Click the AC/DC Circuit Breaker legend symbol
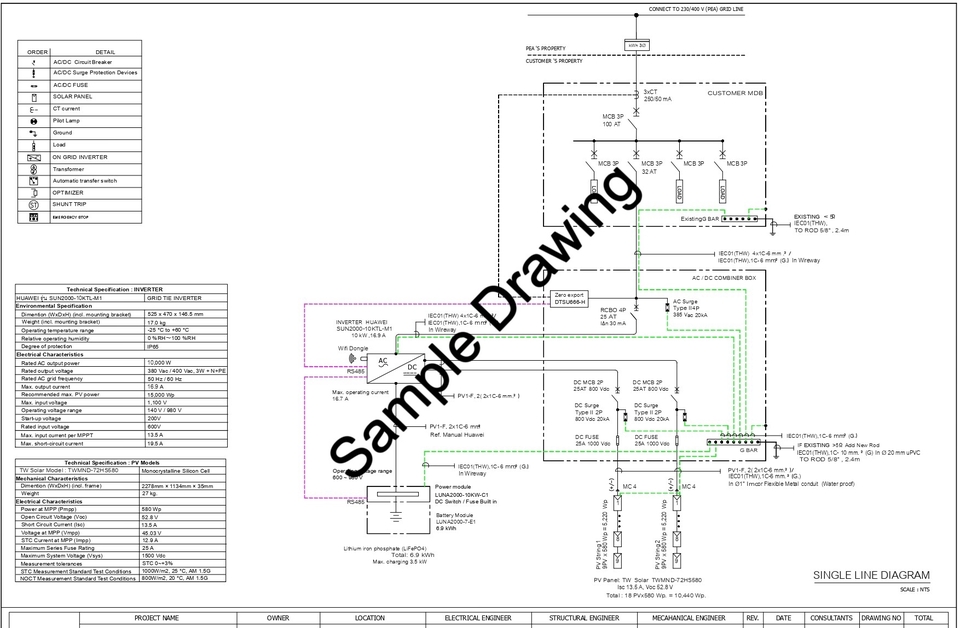Image resolution: width=960 pixels, height=628 pixels. pyautogui.click(x=34, y=62)
